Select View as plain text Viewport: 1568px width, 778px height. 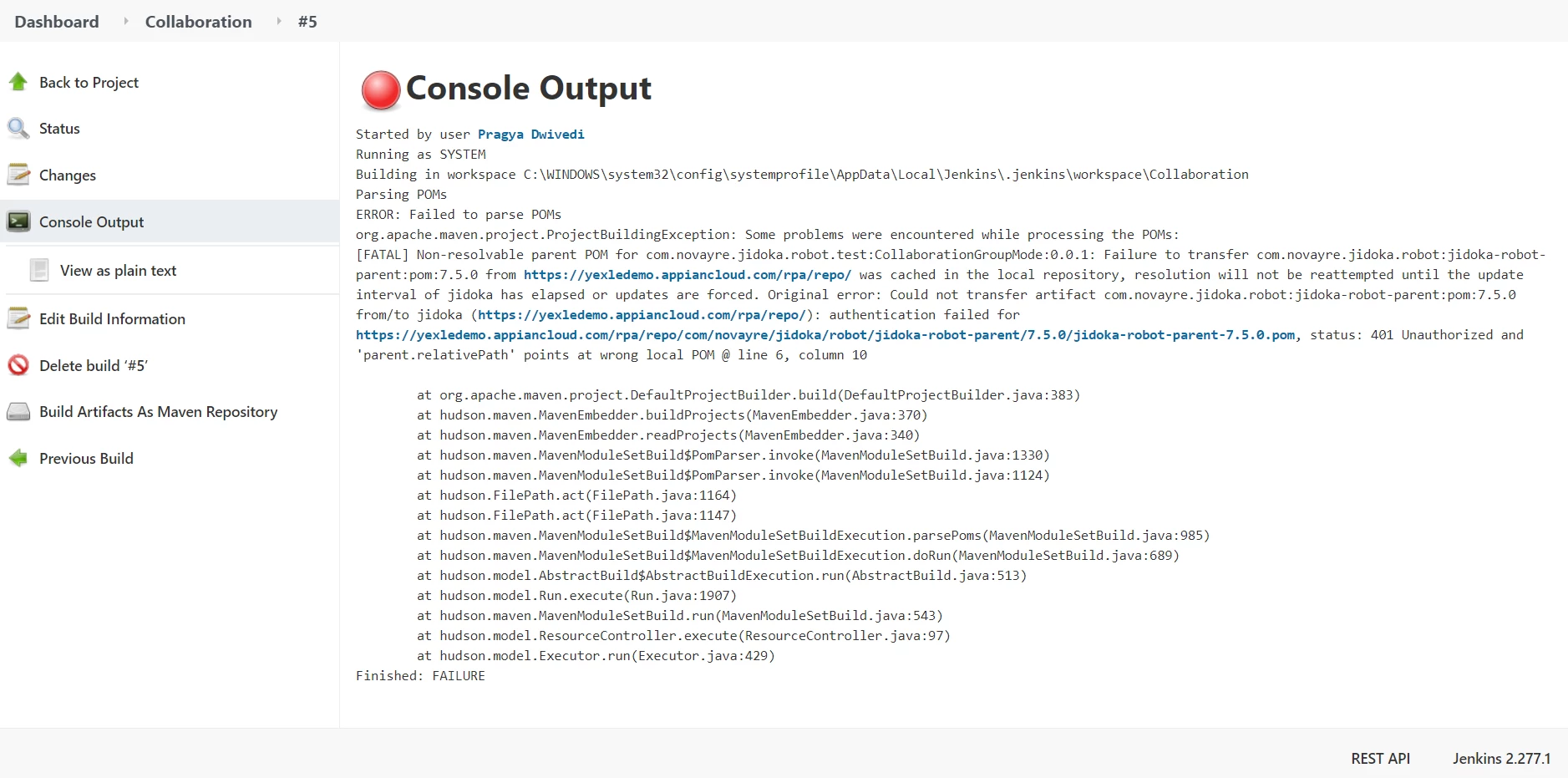(118, 271)
